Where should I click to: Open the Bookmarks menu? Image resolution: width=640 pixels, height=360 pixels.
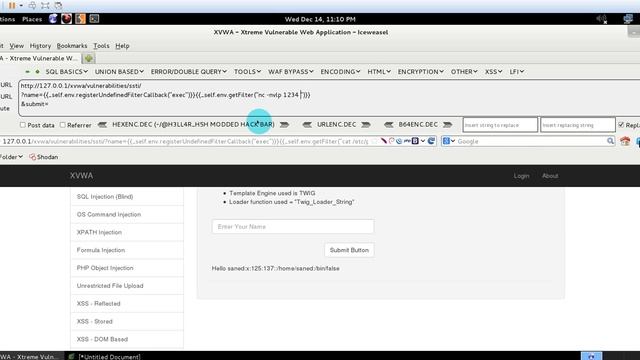(72, 46)
